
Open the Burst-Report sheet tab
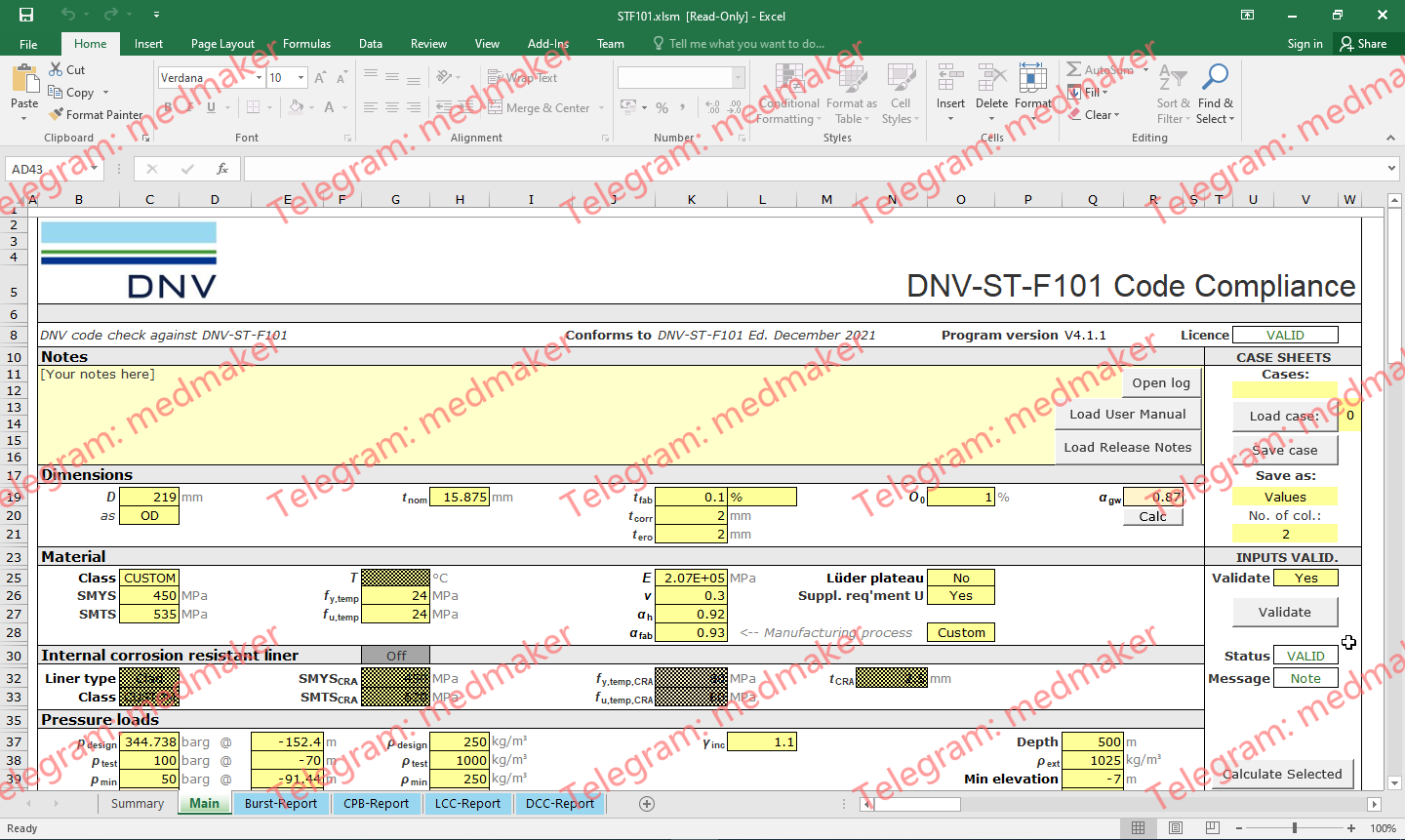[281, 804]
